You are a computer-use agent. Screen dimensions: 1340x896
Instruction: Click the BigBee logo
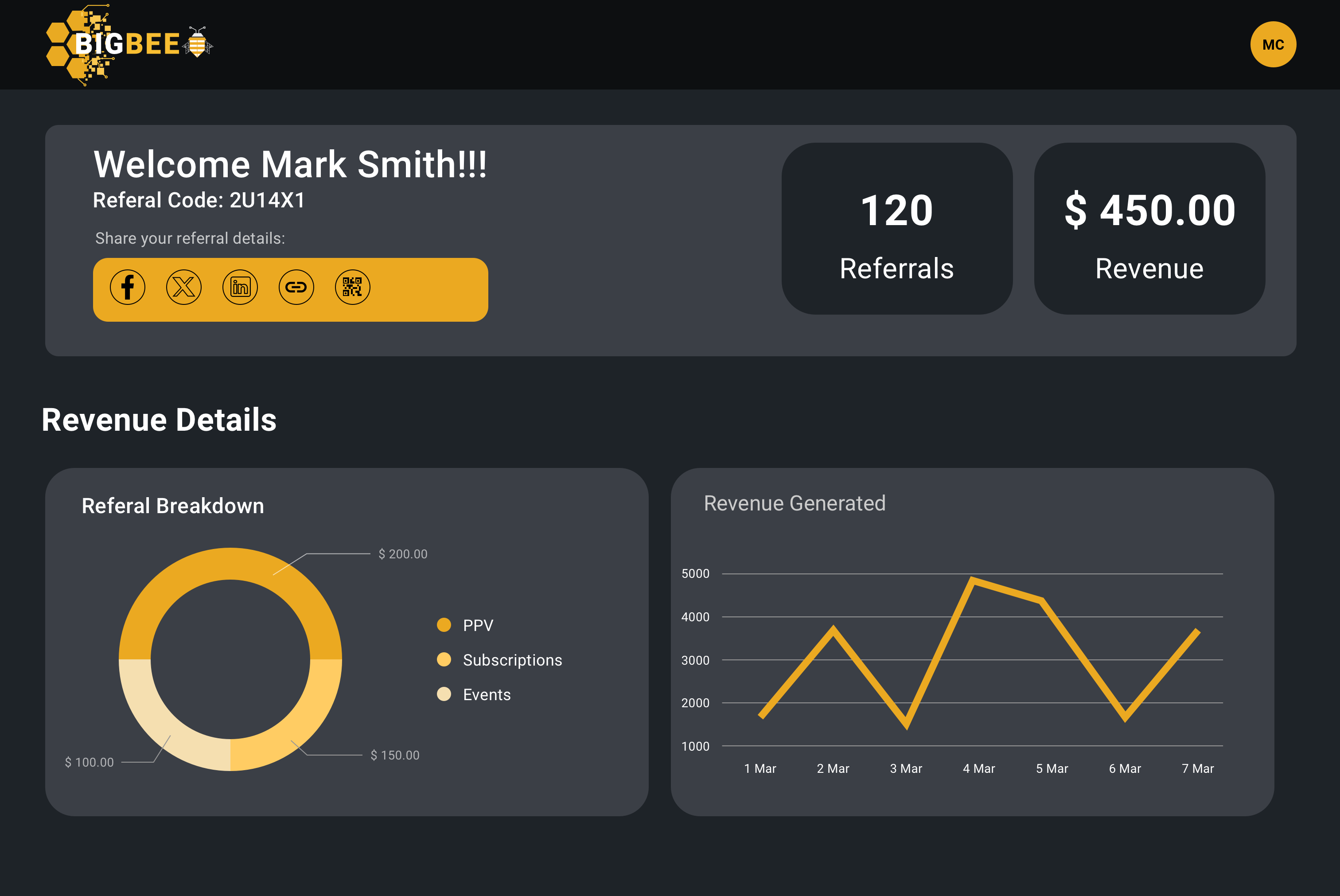point(127,45)
